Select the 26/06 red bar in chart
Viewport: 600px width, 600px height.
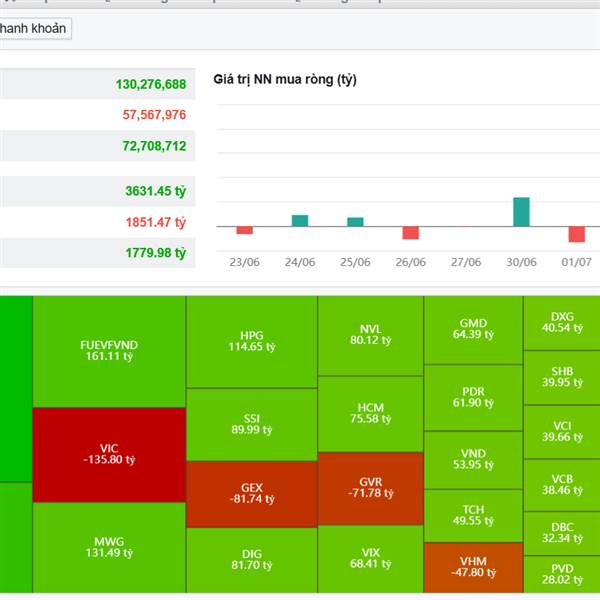411,233
